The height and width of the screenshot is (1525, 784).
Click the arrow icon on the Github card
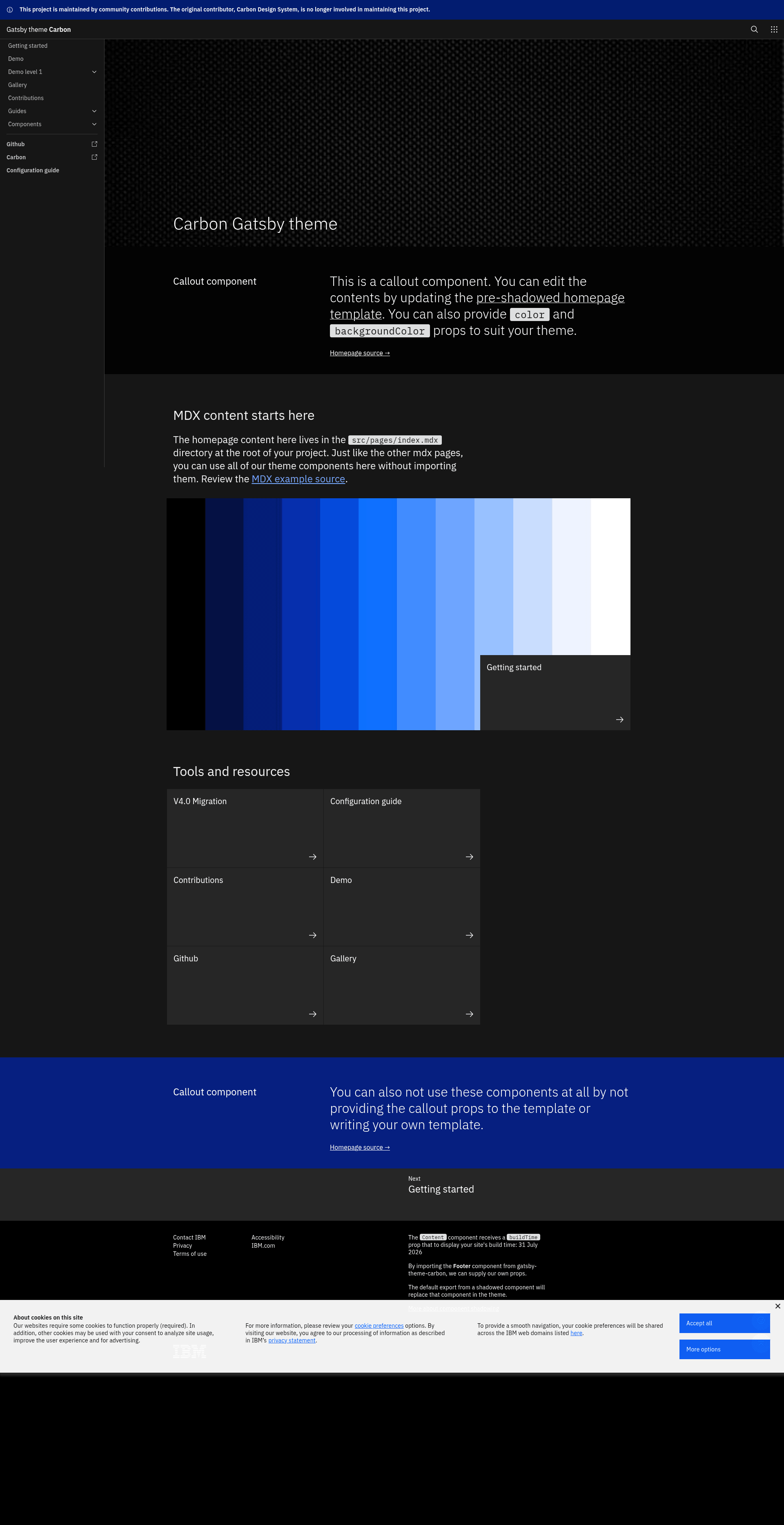pos(312,1014)
